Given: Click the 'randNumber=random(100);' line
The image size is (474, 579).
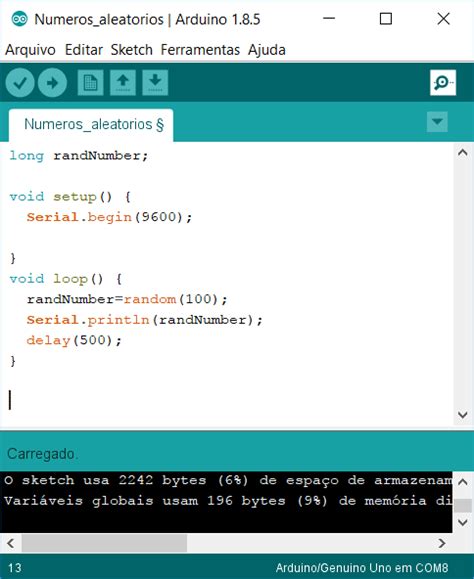Looking at the screenshot, I should 127,299.
